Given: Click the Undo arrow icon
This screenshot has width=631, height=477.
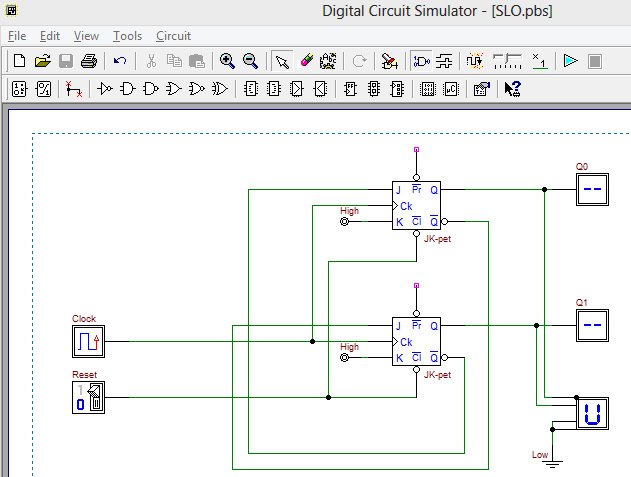Looking at the screenshot, I should pos(120,61).
